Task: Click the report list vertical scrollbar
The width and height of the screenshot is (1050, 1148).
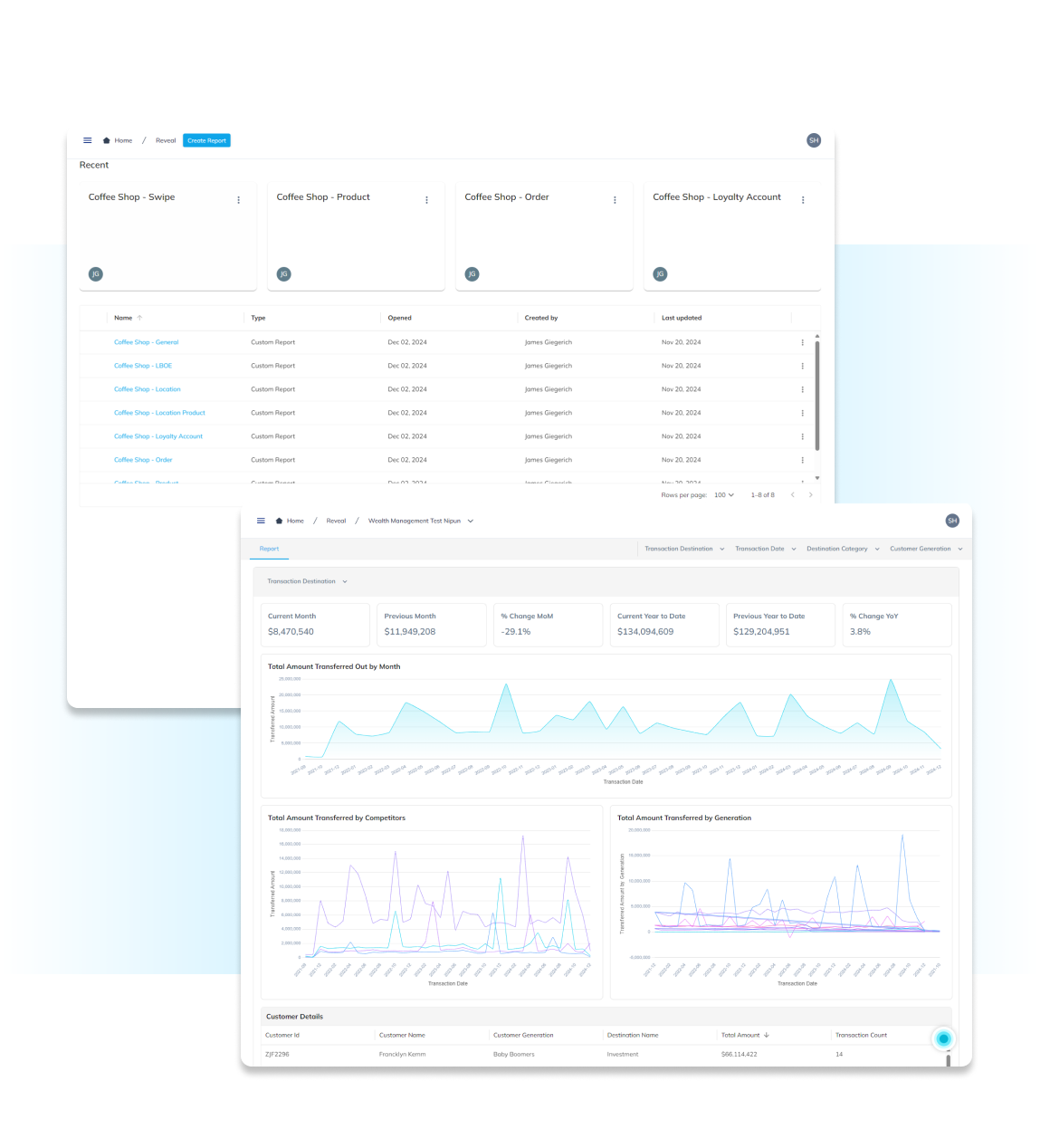Action: [817, 396]
